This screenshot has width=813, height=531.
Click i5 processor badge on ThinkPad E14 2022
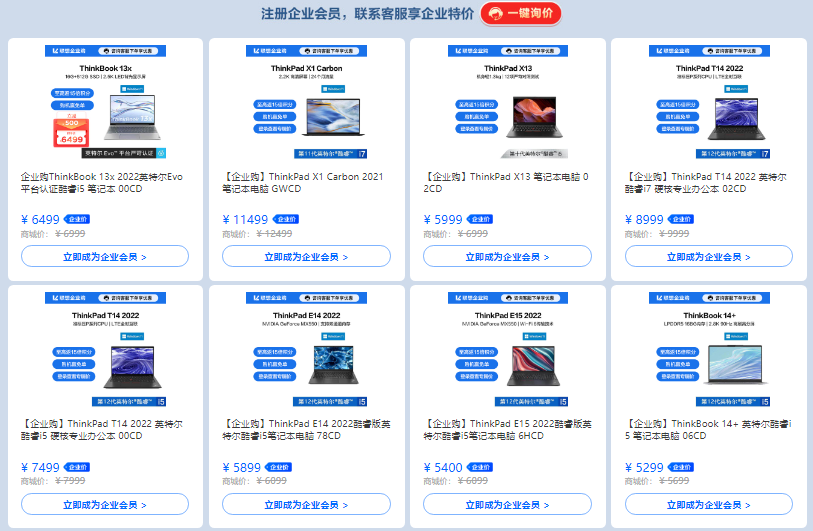click(x=330, y=401)
